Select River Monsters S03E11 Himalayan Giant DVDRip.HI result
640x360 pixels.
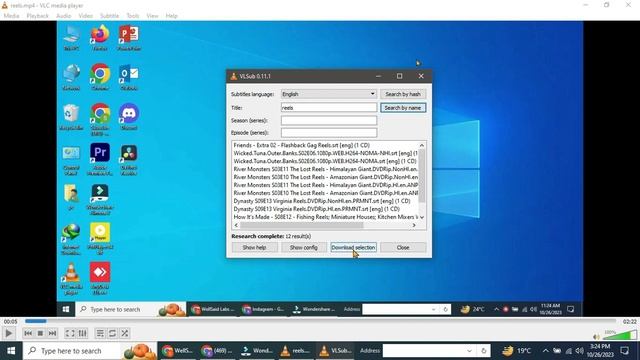(x=325, y=185)
